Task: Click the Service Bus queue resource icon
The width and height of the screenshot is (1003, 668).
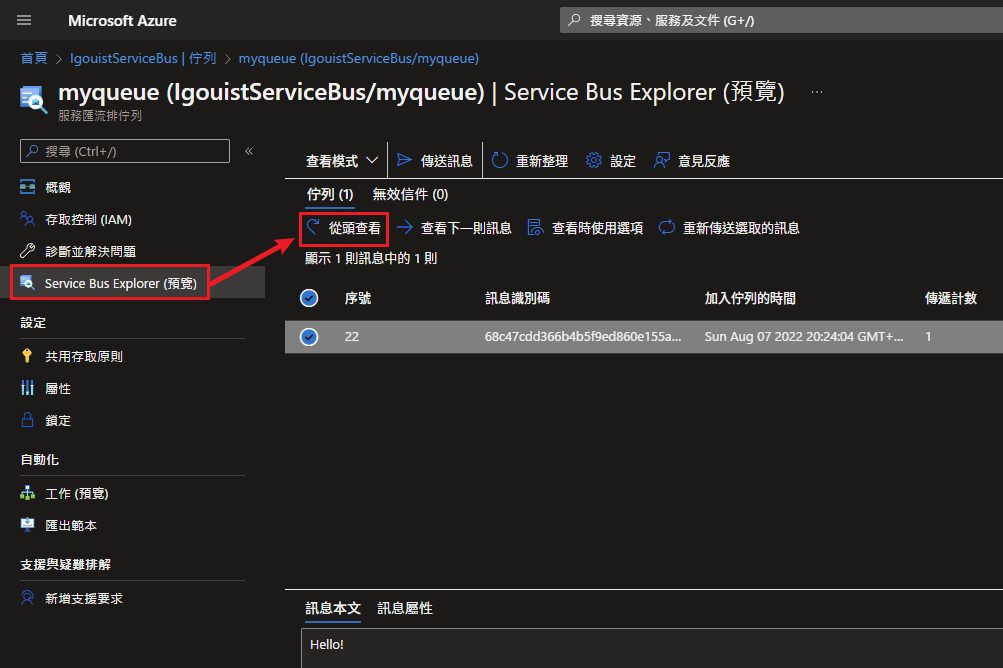Action: (x=33, y=99)
